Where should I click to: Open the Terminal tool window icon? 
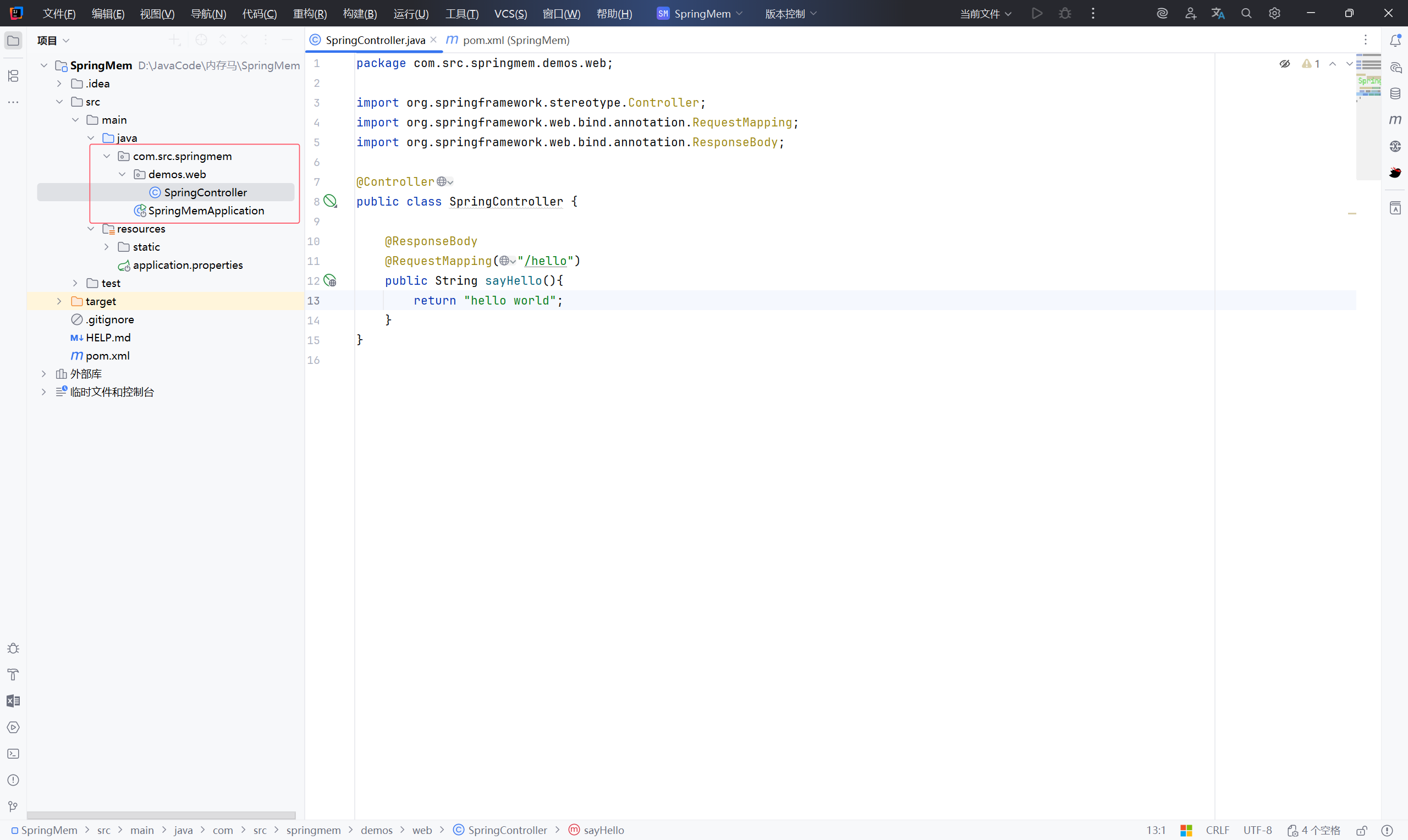(13, 754)
